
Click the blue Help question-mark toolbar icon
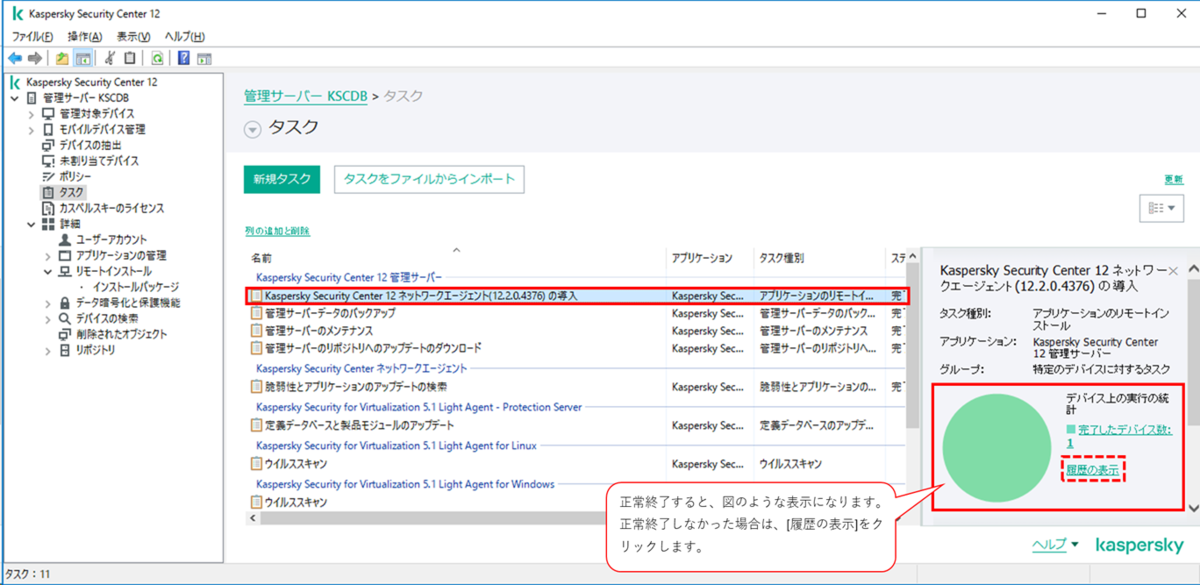tap(184, 58)
